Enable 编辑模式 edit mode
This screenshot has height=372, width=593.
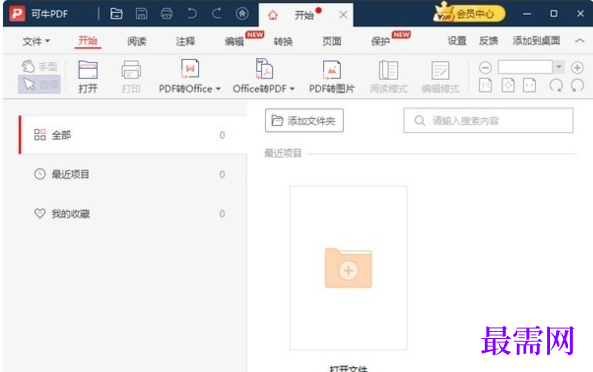[x=440, y=76]
